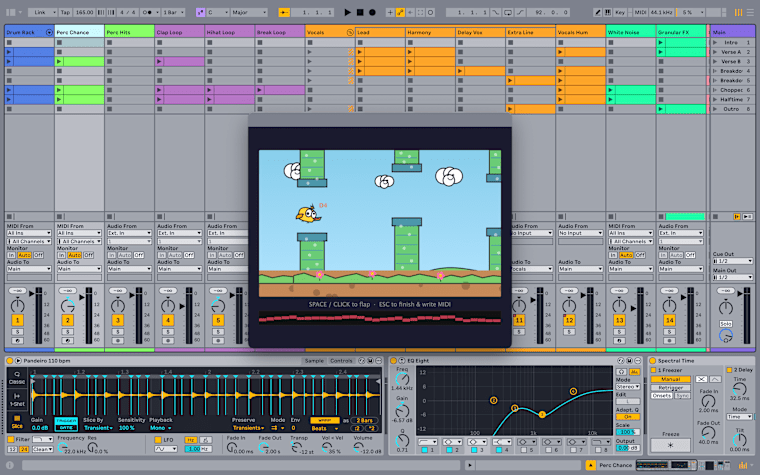Toggle the EQ Eight device activator
This screenshot has width=760, height=475.
(394, 361)
